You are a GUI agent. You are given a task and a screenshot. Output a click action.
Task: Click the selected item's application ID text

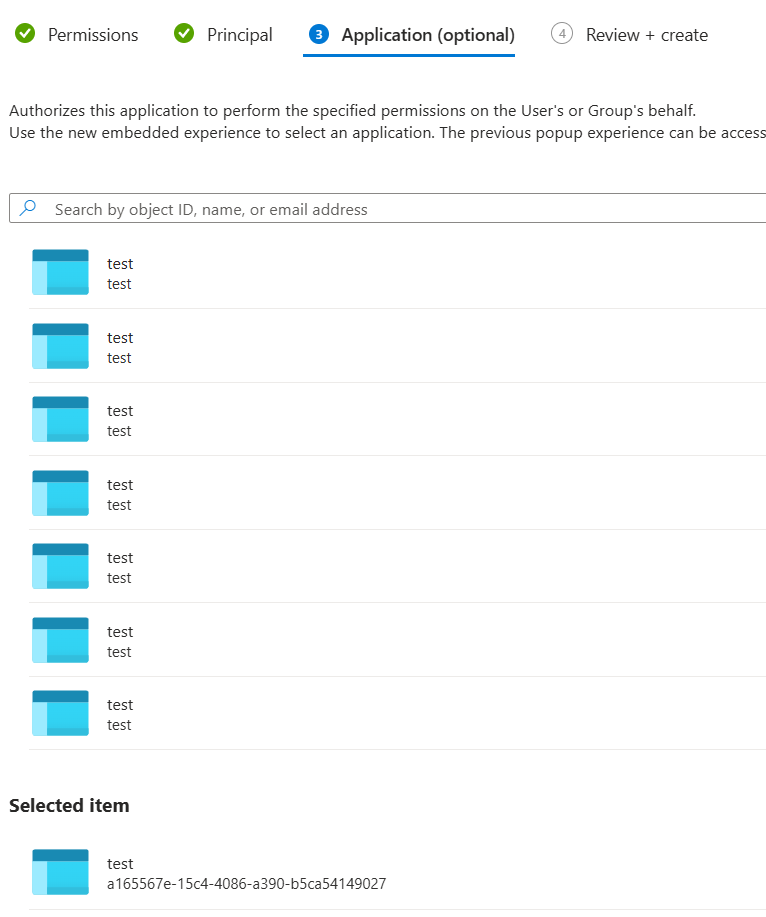pos(246,884)
